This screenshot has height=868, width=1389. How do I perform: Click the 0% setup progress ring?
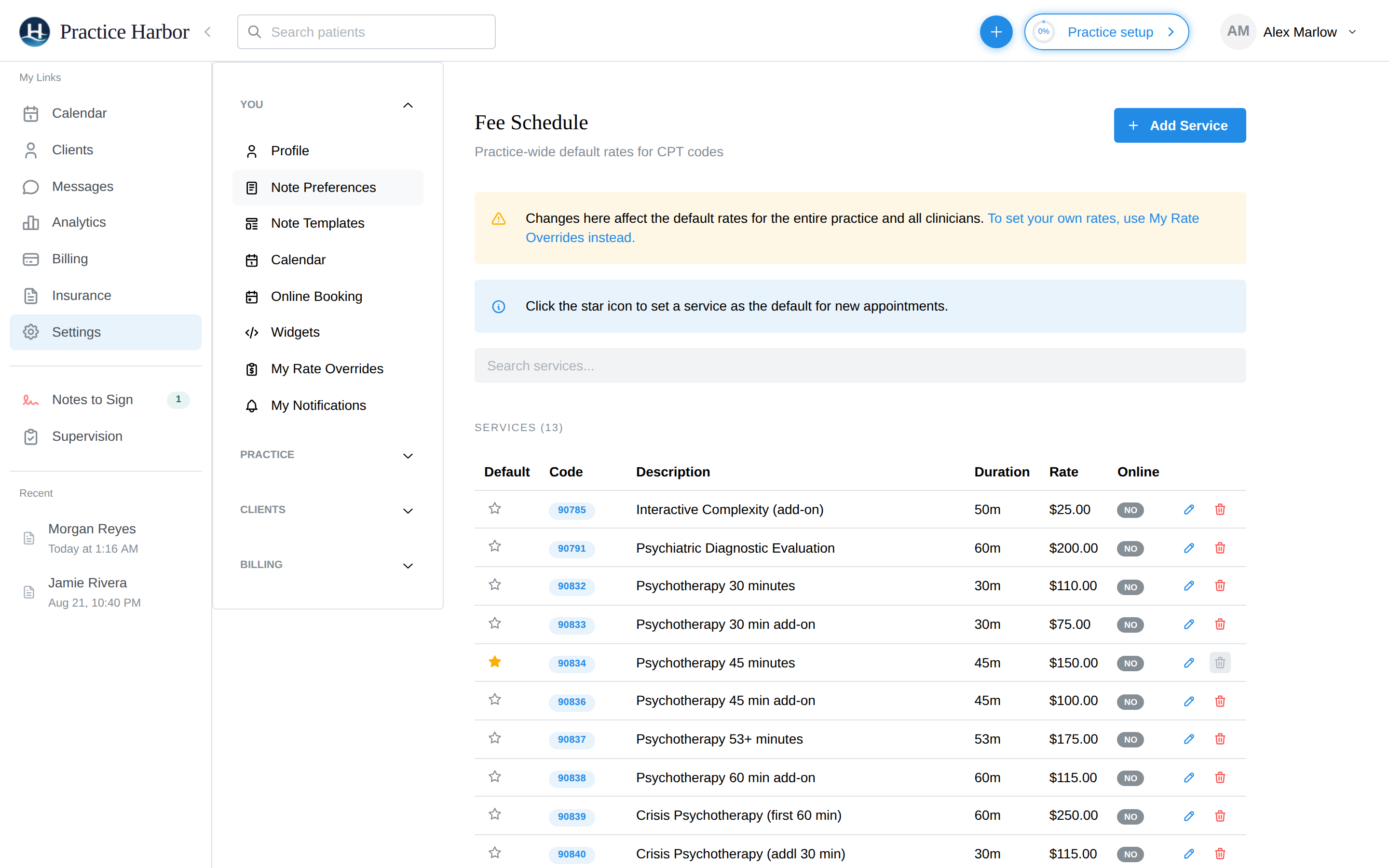1044,32
